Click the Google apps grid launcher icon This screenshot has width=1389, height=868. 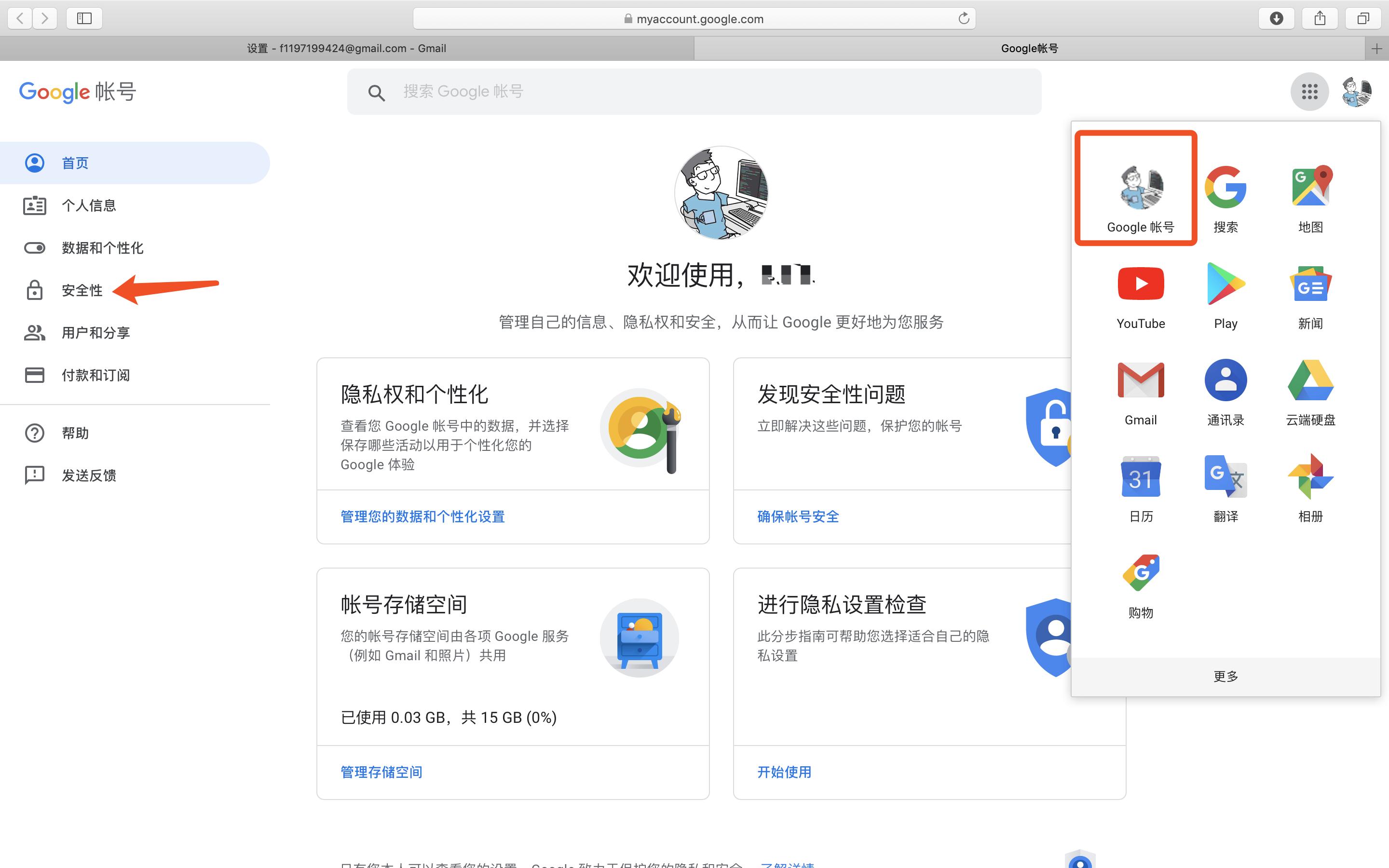[x=1310, y=91]
